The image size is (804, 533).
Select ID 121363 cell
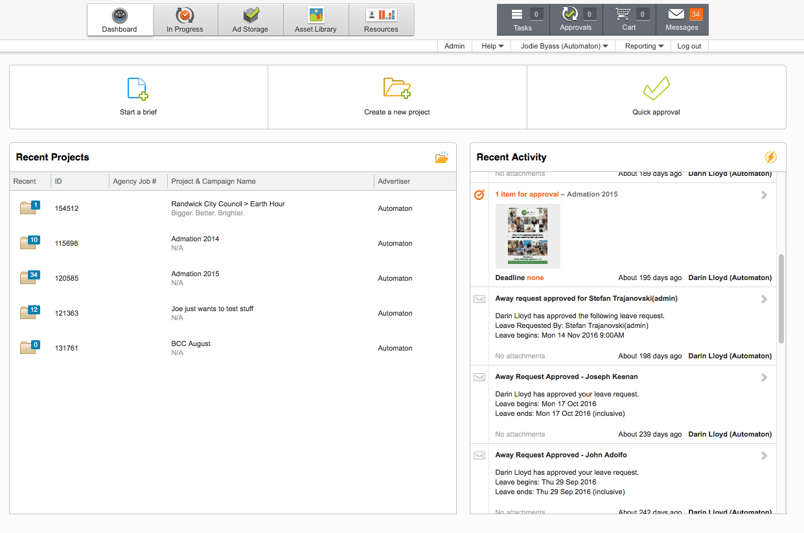[x=67, y=313]
